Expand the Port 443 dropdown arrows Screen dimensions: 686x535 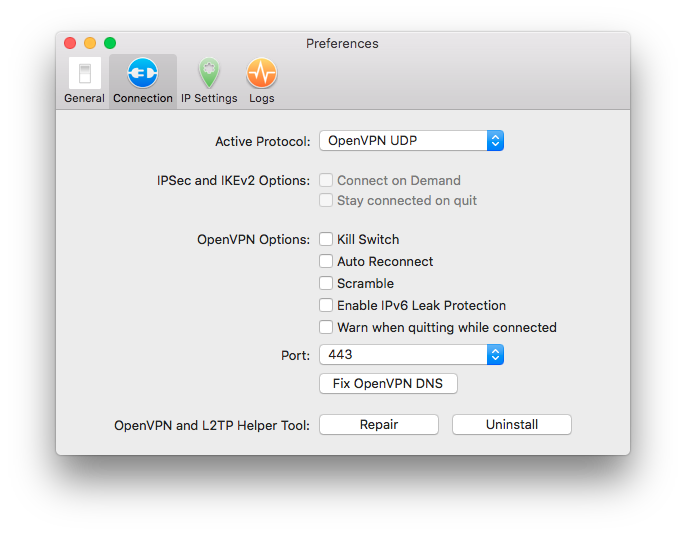[495, 355]
